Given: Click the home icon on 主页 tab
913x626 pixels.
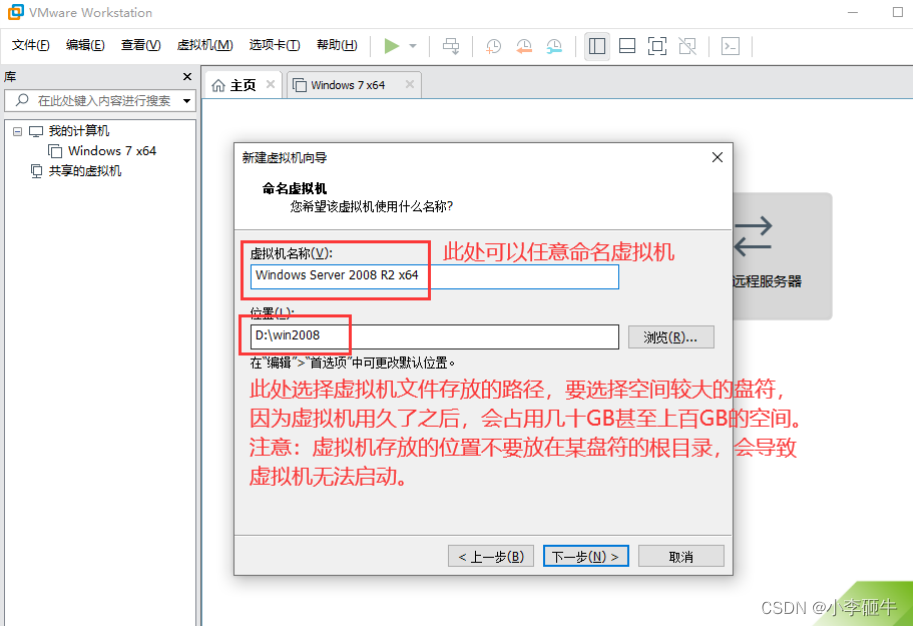Looking at the screenshot, I should [218, 86].
